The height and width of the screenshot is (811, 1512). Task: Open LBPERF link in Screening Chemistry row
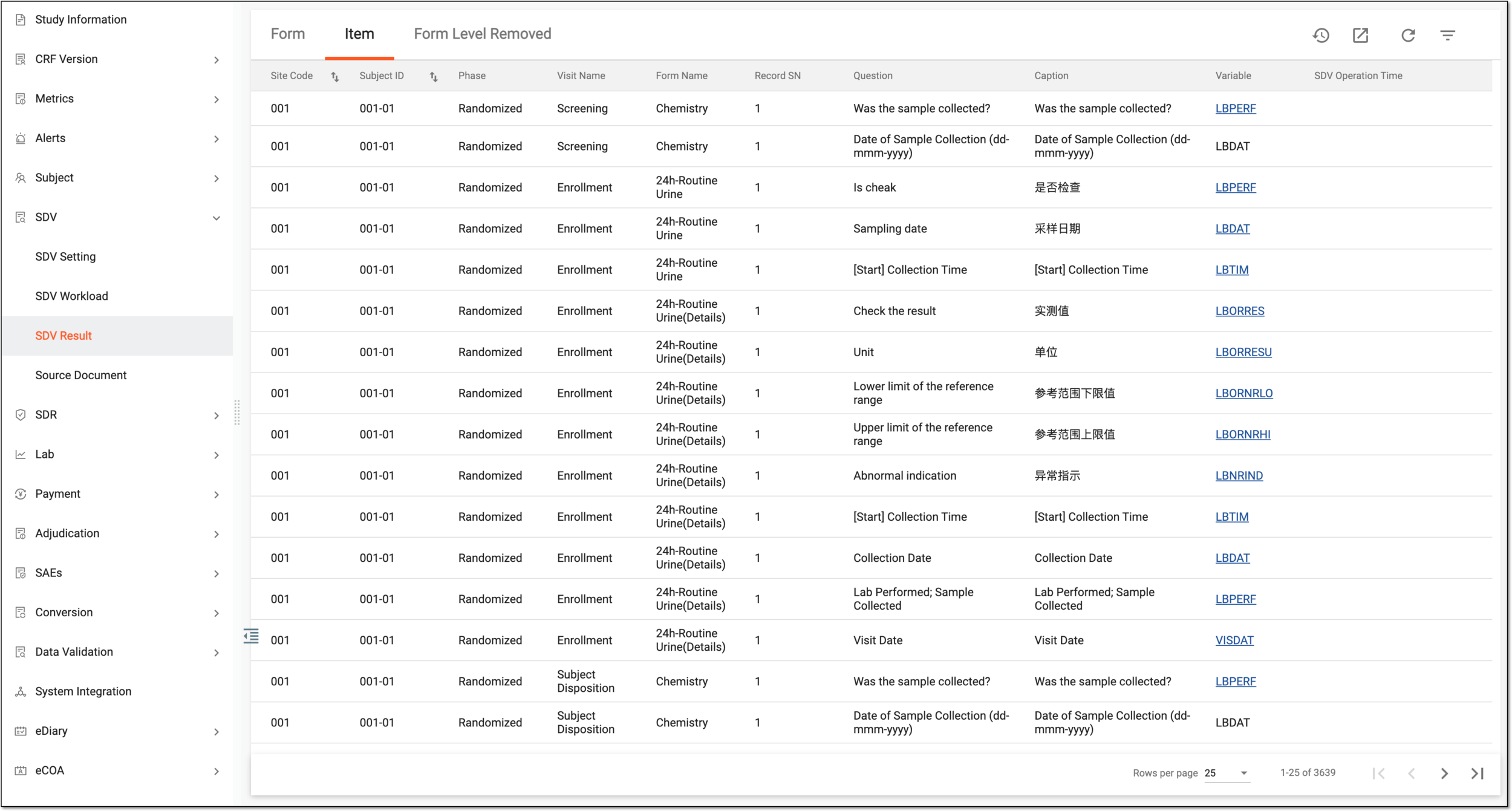click(x=1236, y=108)
